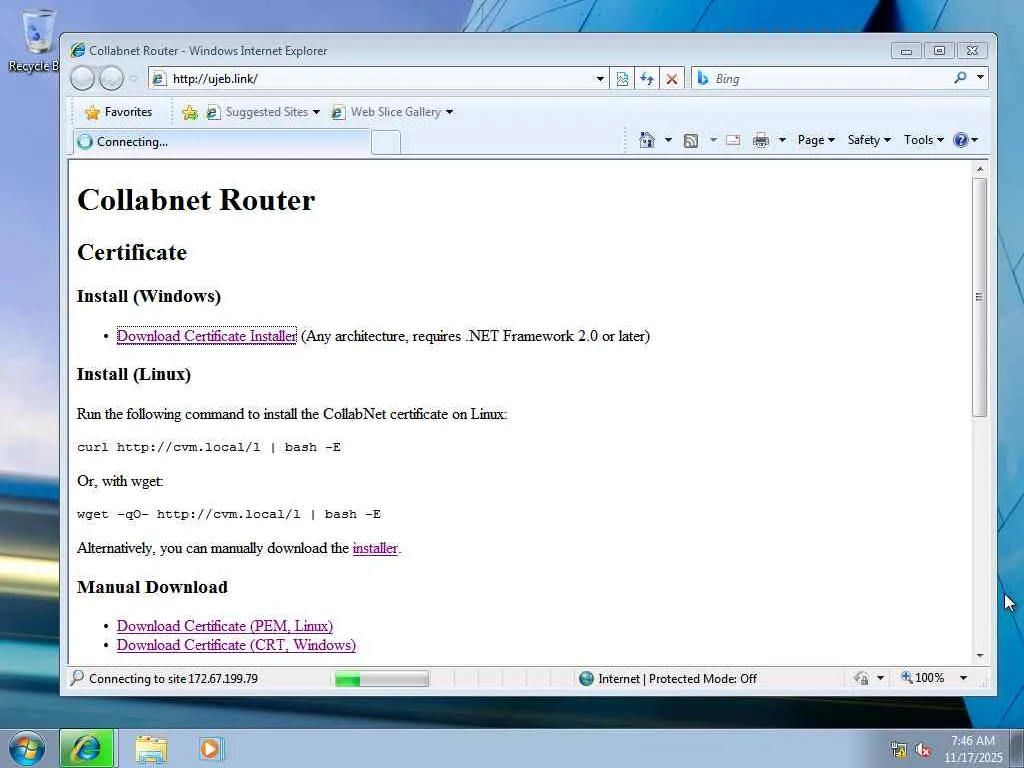Click the muted volume tray icon
The image size is (1024, 768).
point(923,750)
